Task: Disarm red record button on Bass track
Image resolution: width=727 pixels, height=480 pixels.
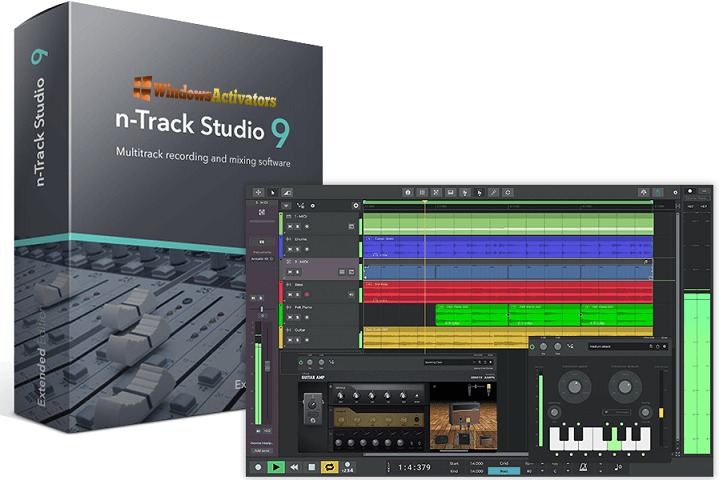Action: (306, 294)
